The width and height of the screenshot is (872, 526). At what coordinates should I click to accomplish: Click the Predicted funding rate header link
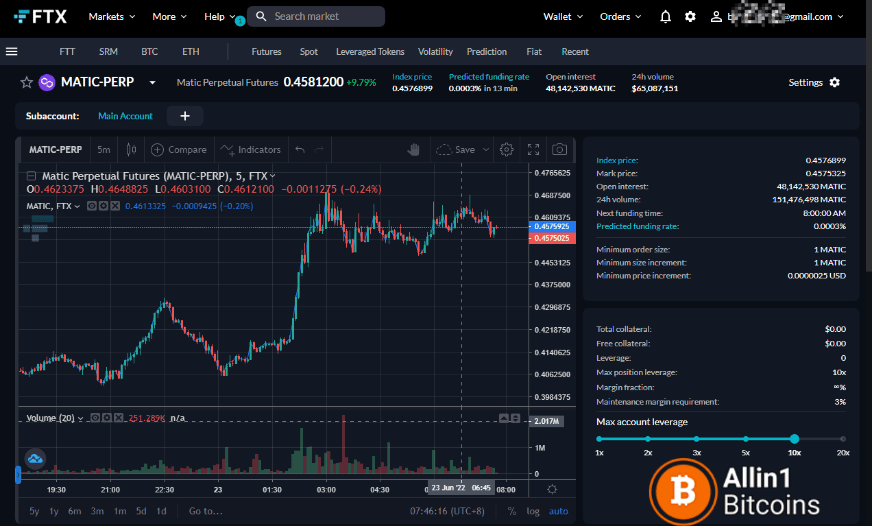coord(489,77)
